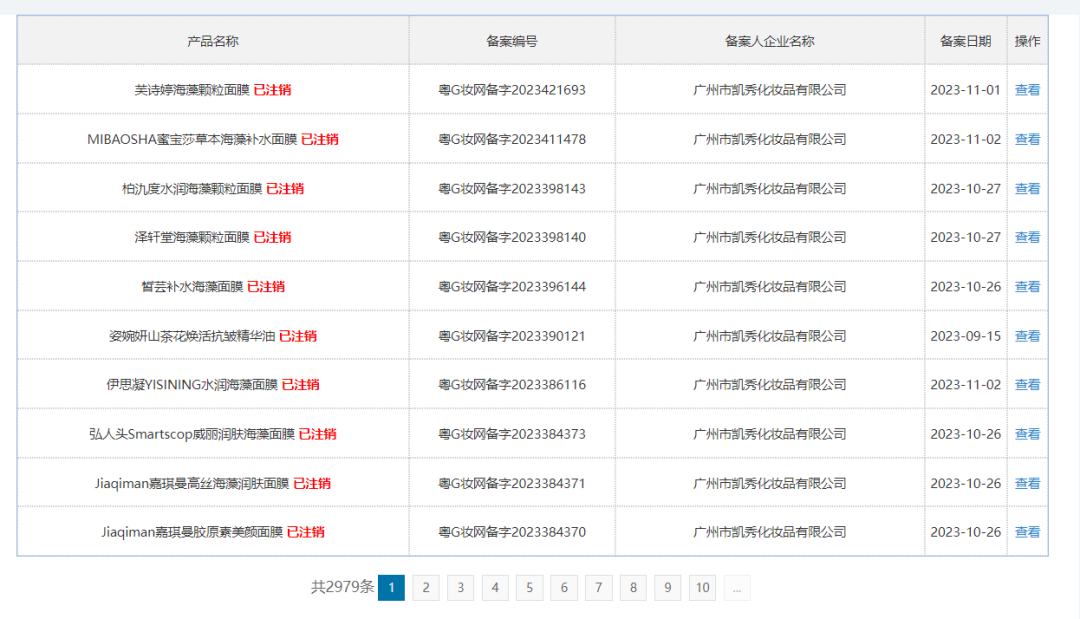Select product name Jiaqiman嘉琪曼高丝海藻润肤面膜
Screen dimensions: 1080x619
click(192, 483)
